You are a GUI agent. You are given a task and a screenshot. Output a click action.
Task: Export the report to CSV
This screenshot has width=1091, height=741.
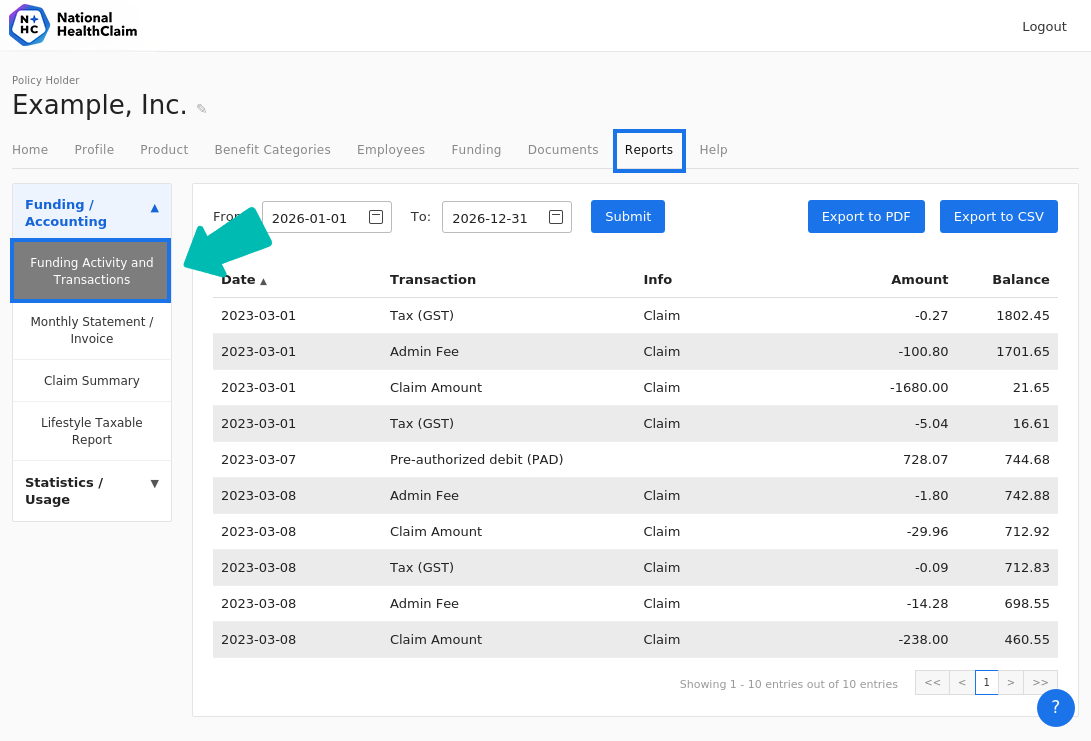(x=998, y=216)
